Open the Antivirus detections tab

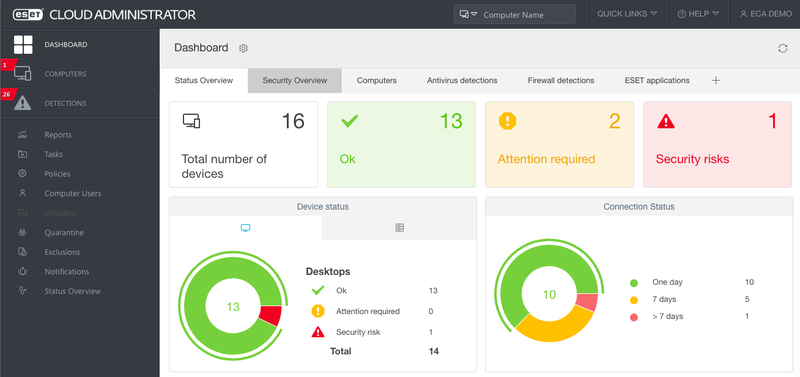tap(462, 81)
